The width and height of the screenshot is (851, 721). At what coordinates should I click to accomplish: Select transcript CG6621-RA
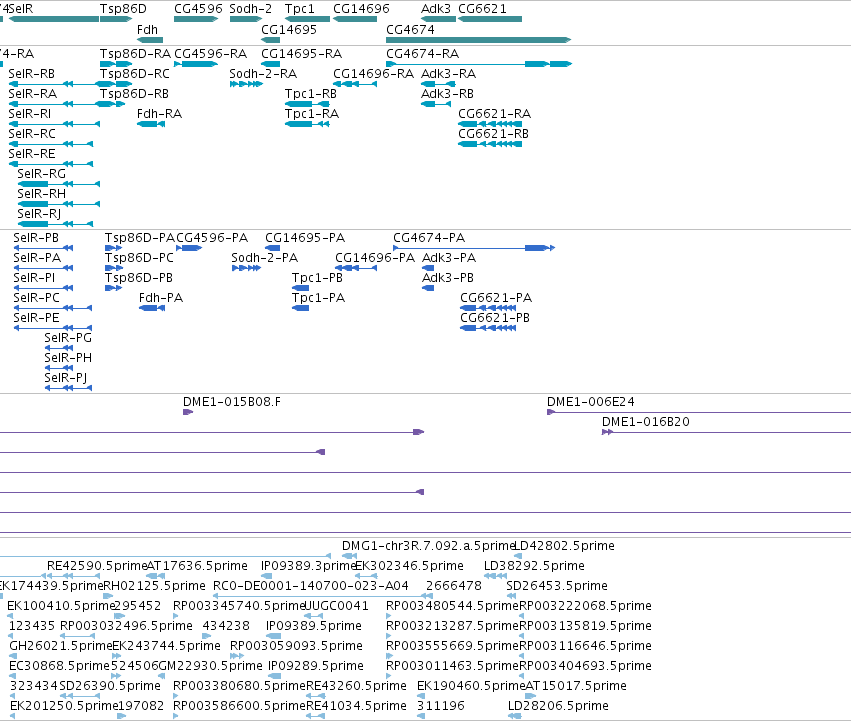pyautogui.click(x=490, y=124)
